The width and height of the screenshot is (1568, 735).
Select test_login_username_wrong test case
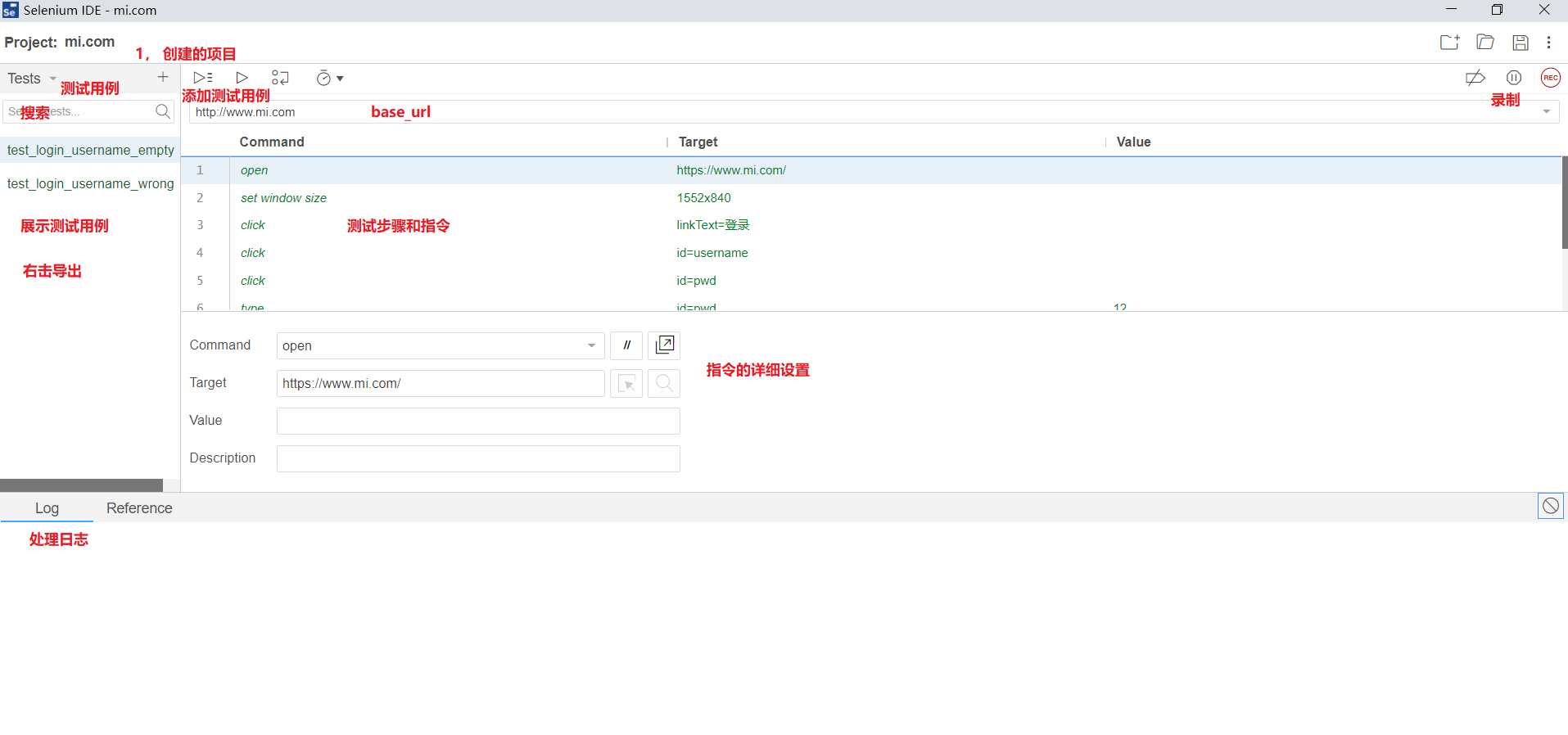90,184
